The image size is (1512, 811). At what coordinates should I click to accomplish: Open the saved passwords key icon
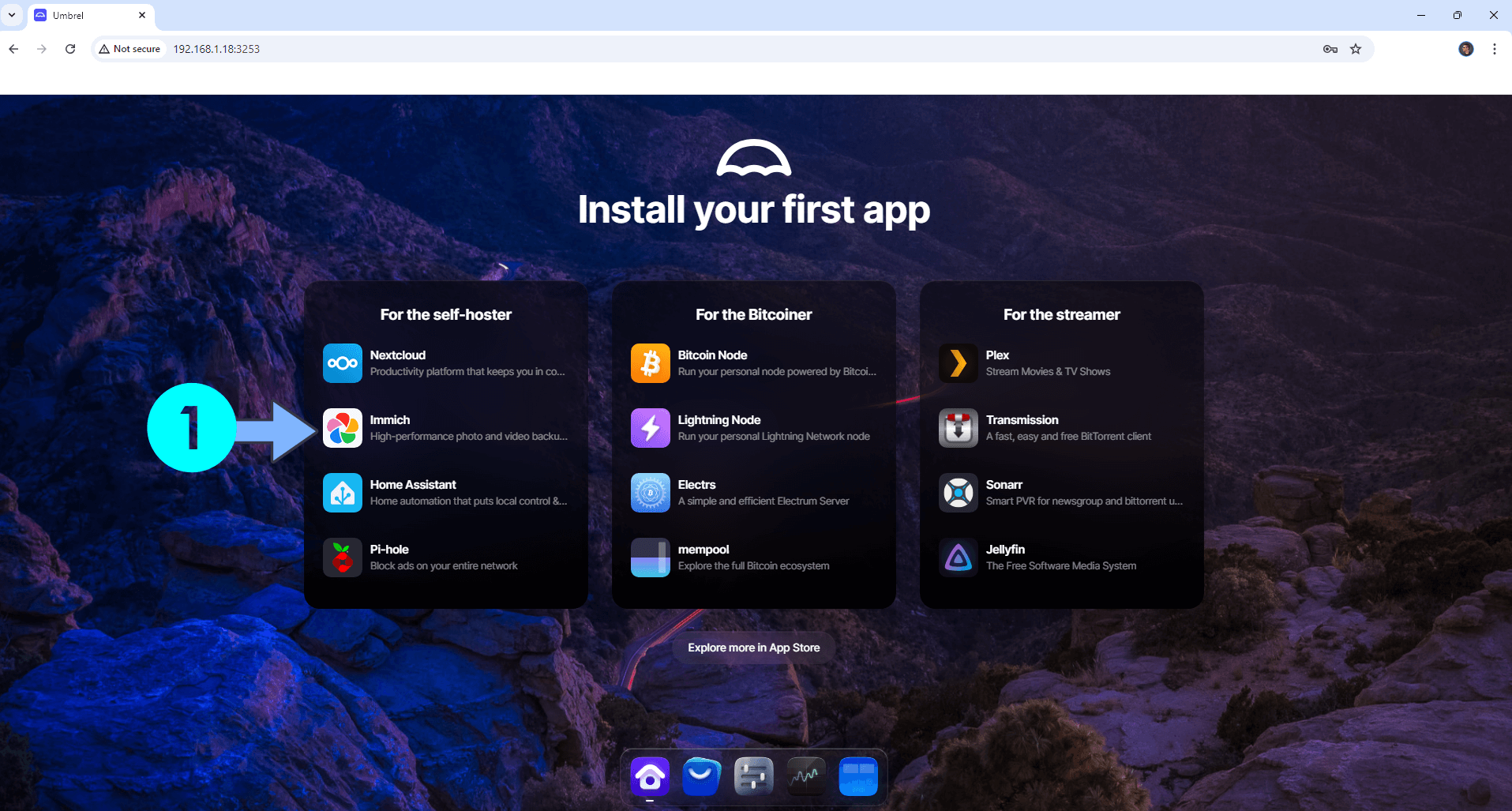point(1330,49)
